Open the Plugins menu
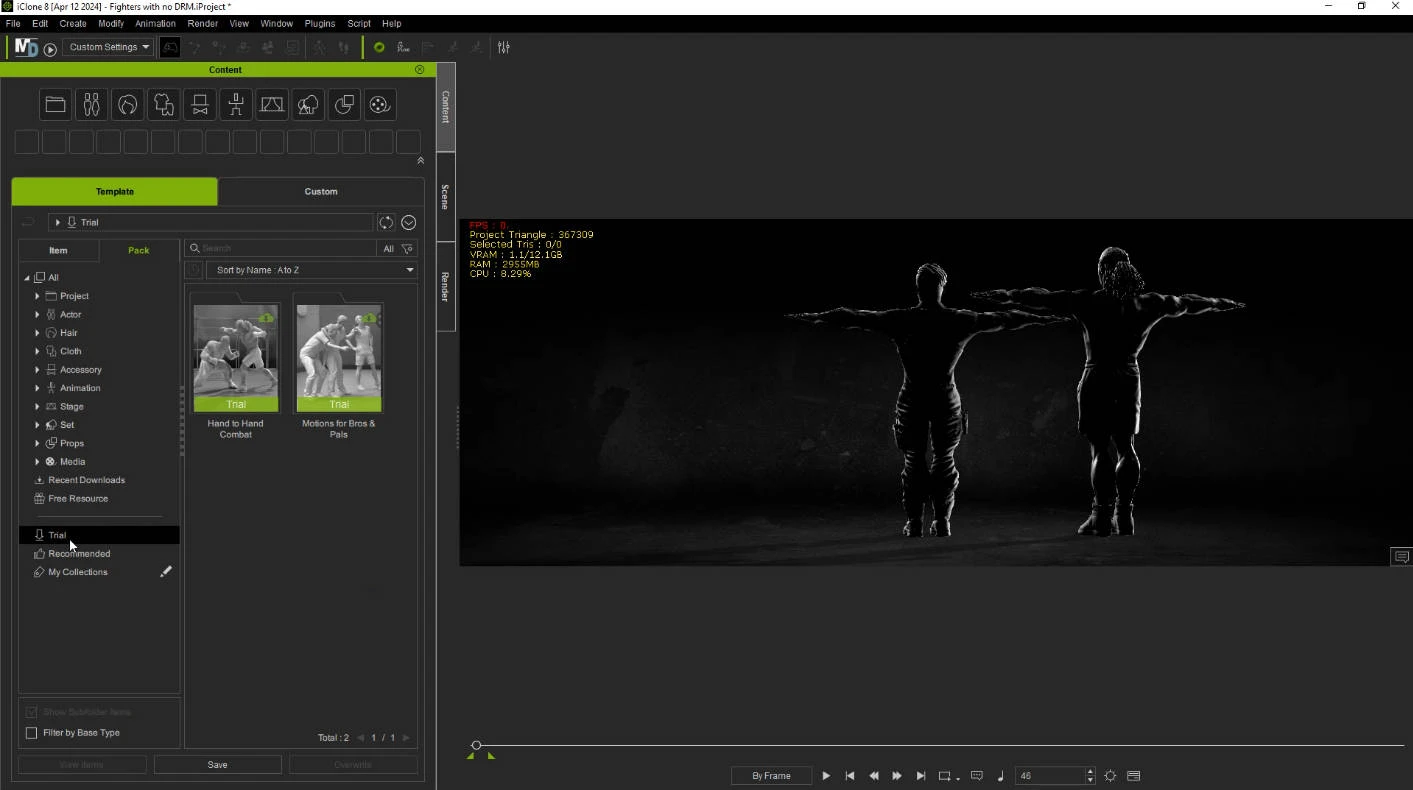 click(320, 23)
